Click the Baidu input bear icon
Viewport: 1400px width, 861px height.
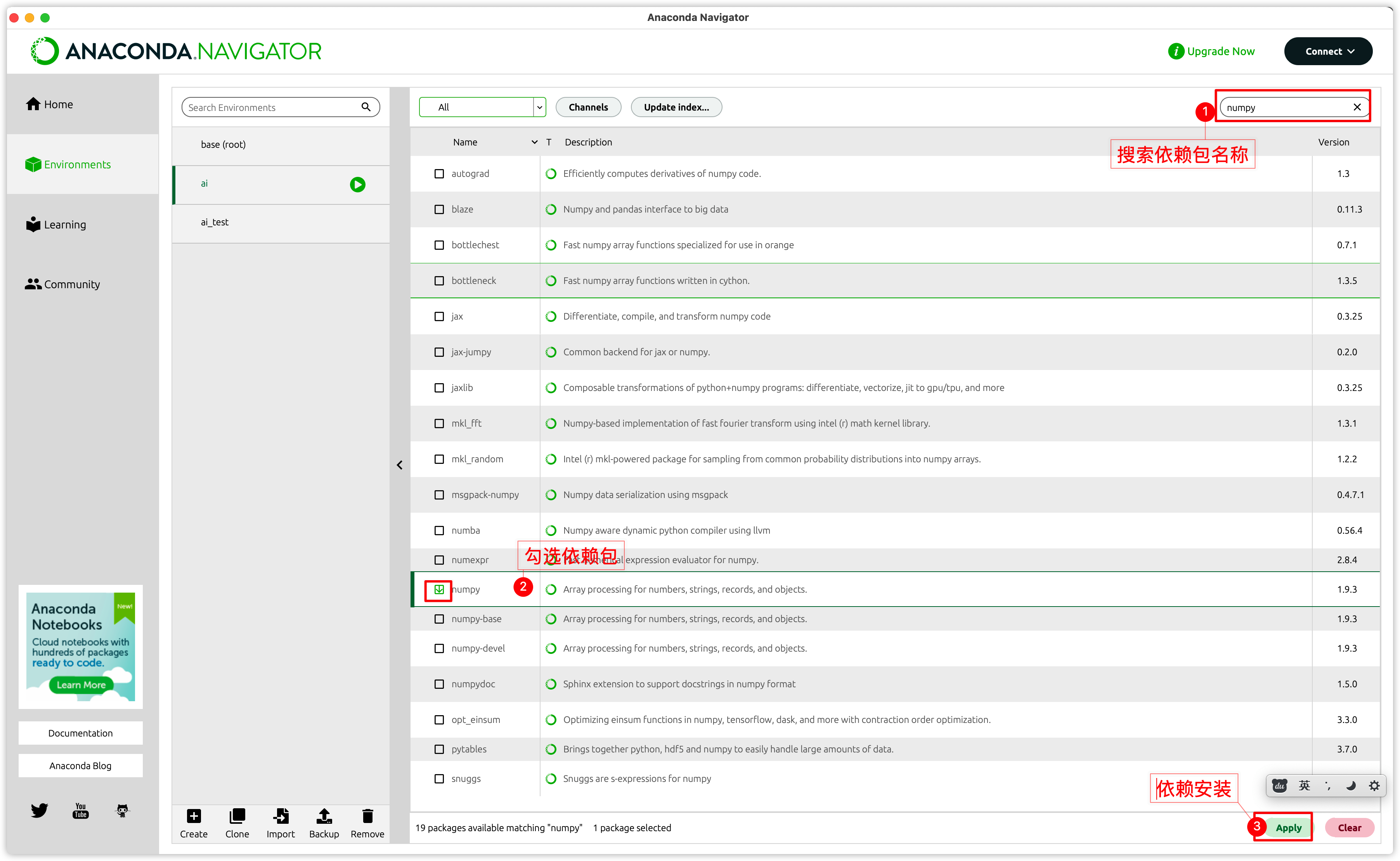[x=1280, y=786]
